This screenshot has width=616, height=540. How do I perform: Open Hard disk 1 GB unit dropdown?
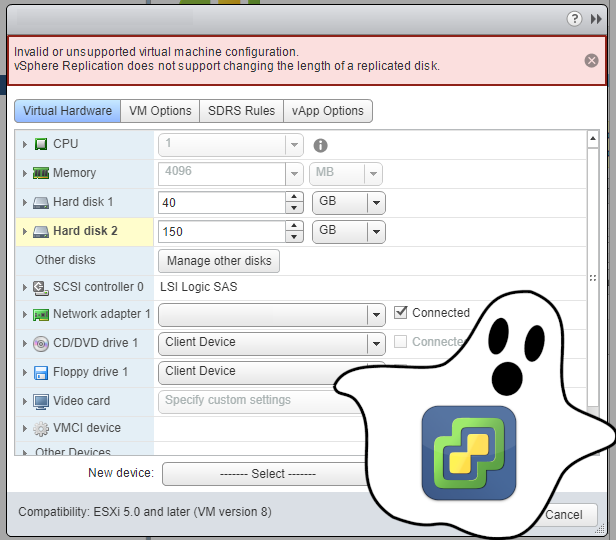[349, 203]
